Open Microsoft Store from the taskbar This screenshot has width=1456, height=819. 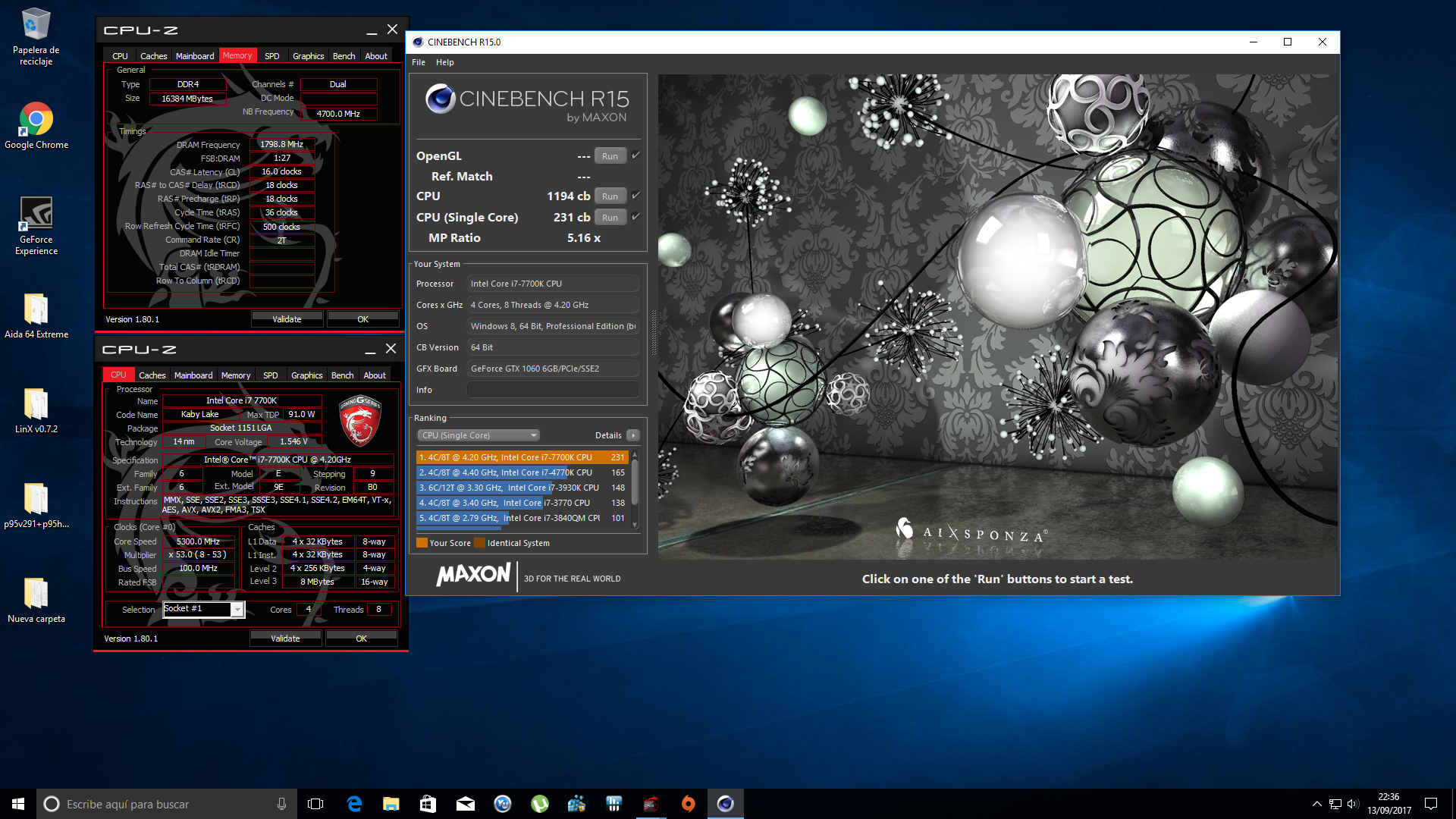428,804
